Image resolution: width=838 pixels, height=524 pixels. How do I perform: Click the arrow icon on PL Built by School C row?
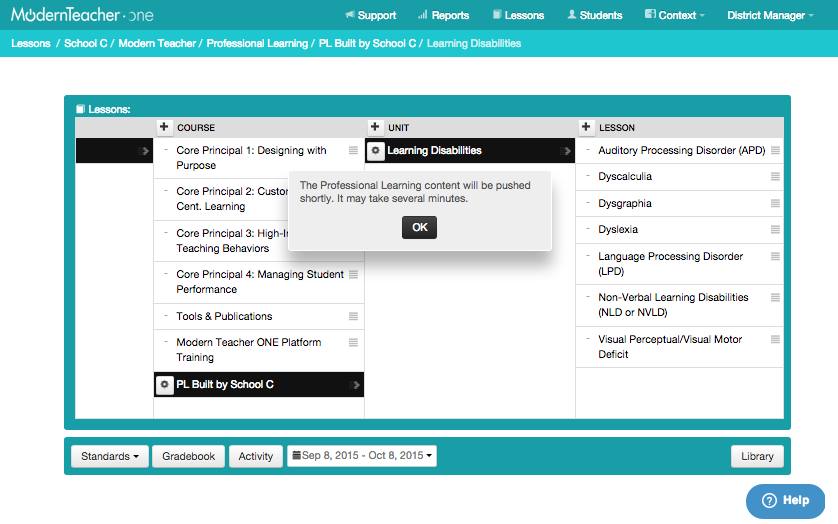point(355,385)
